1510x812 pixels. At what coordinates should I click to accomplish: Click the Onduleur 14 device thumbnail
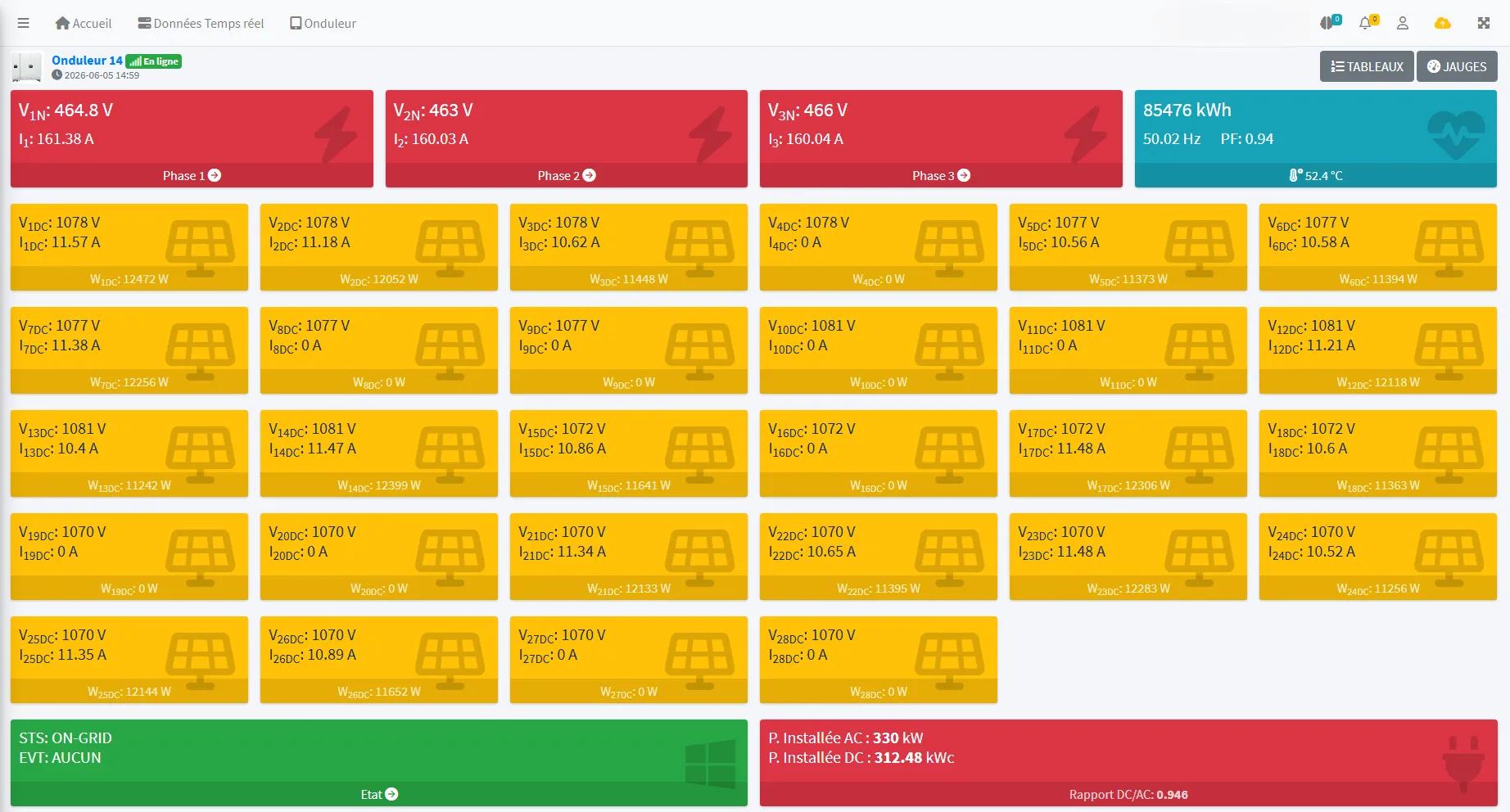[27, 67]
